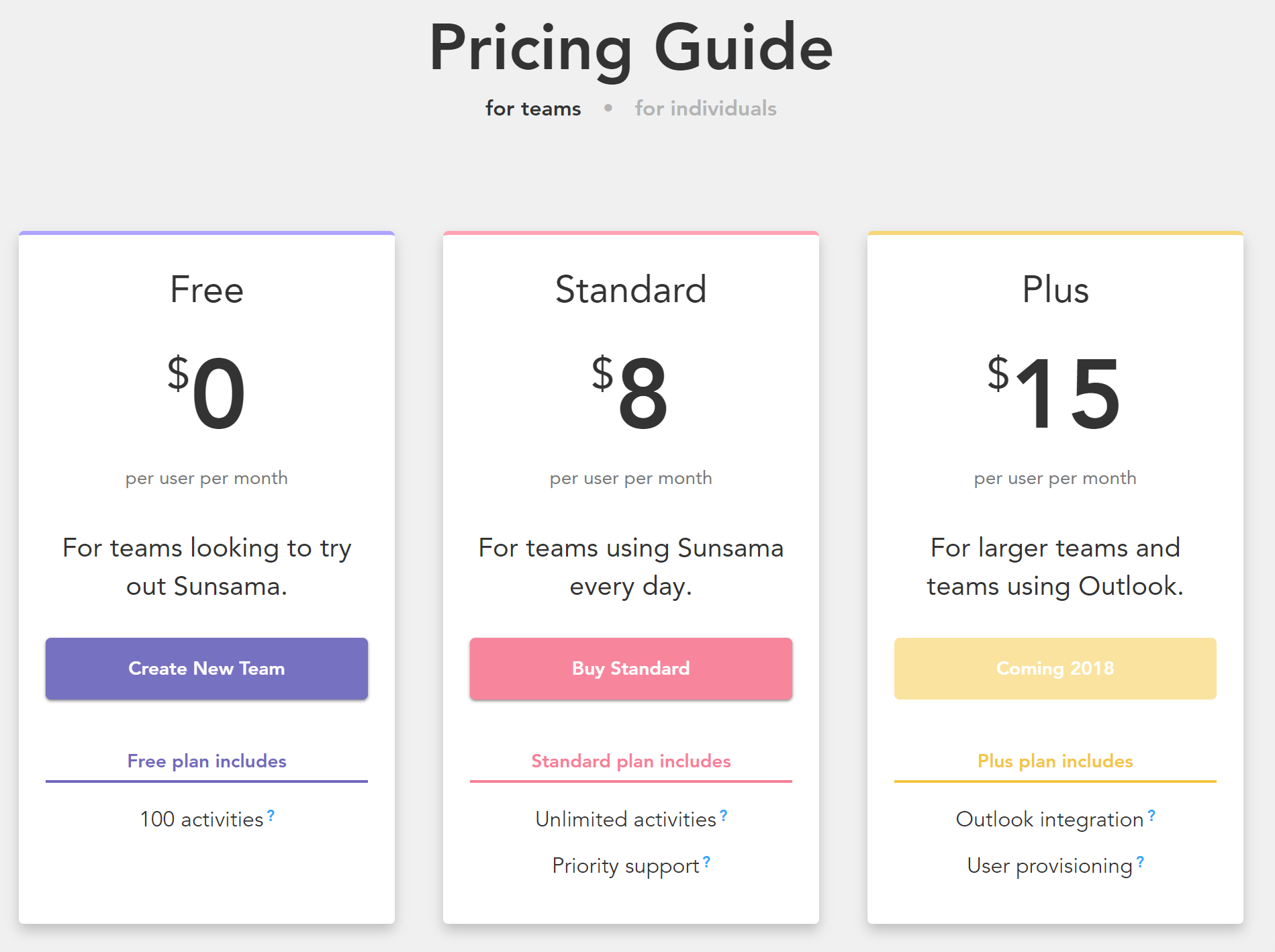Click the Coming 2018 button
Screen dimensions: 1275x952
tap(1055, 669)
